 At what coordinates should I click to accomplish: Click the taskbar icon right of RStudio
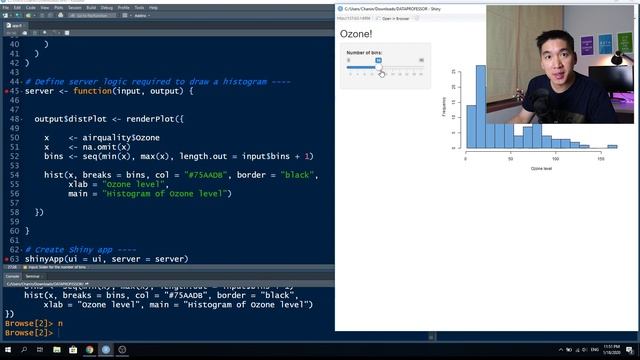coord(122,350)
